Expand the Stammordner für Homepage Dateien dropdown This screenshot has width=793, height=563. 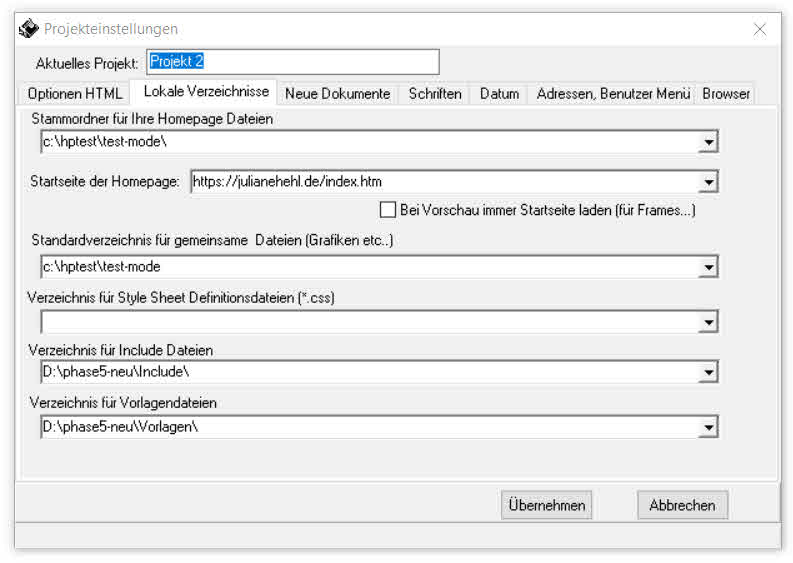pos(708,142)
